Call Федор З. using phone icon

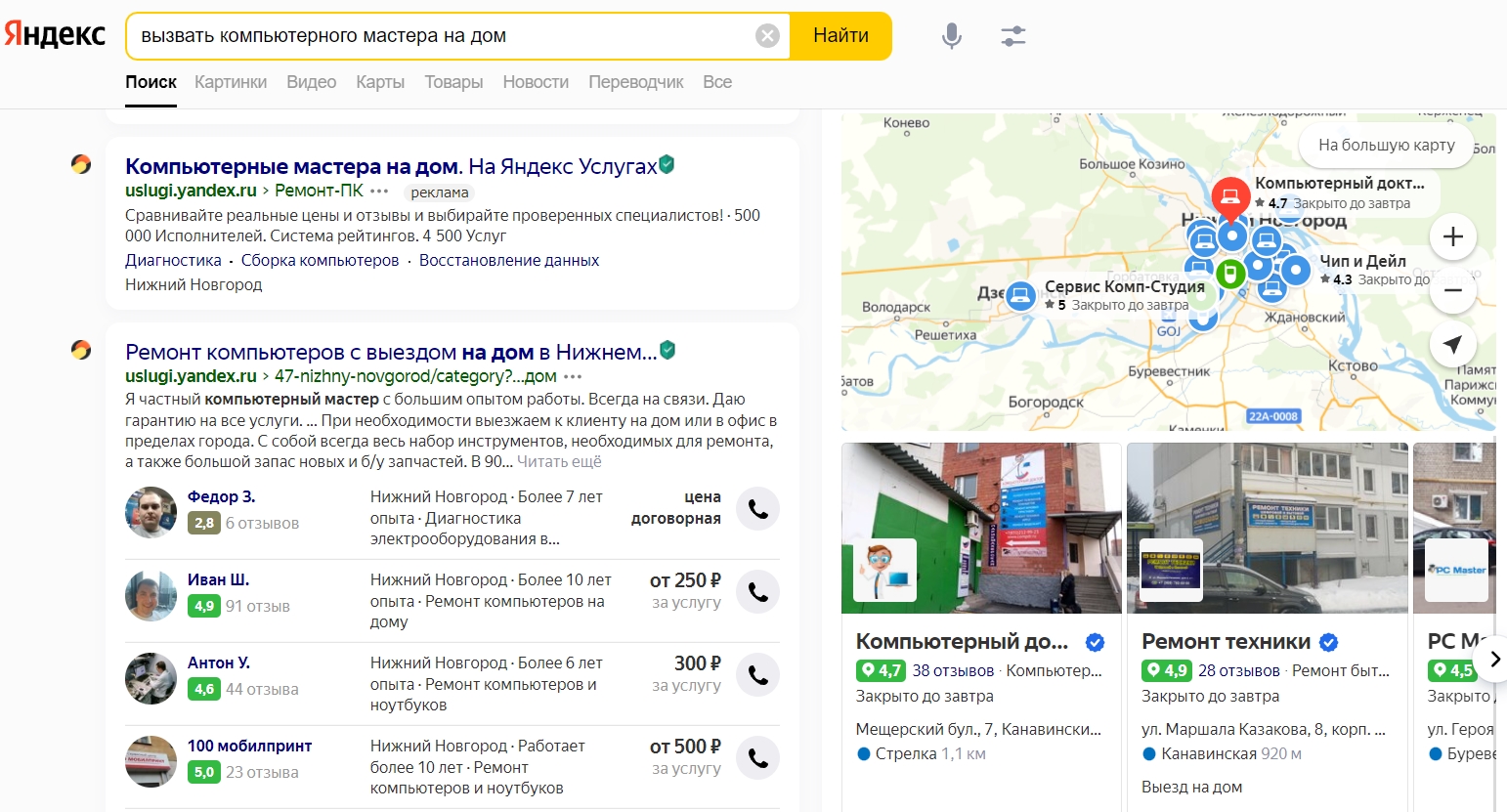(757, 508)
